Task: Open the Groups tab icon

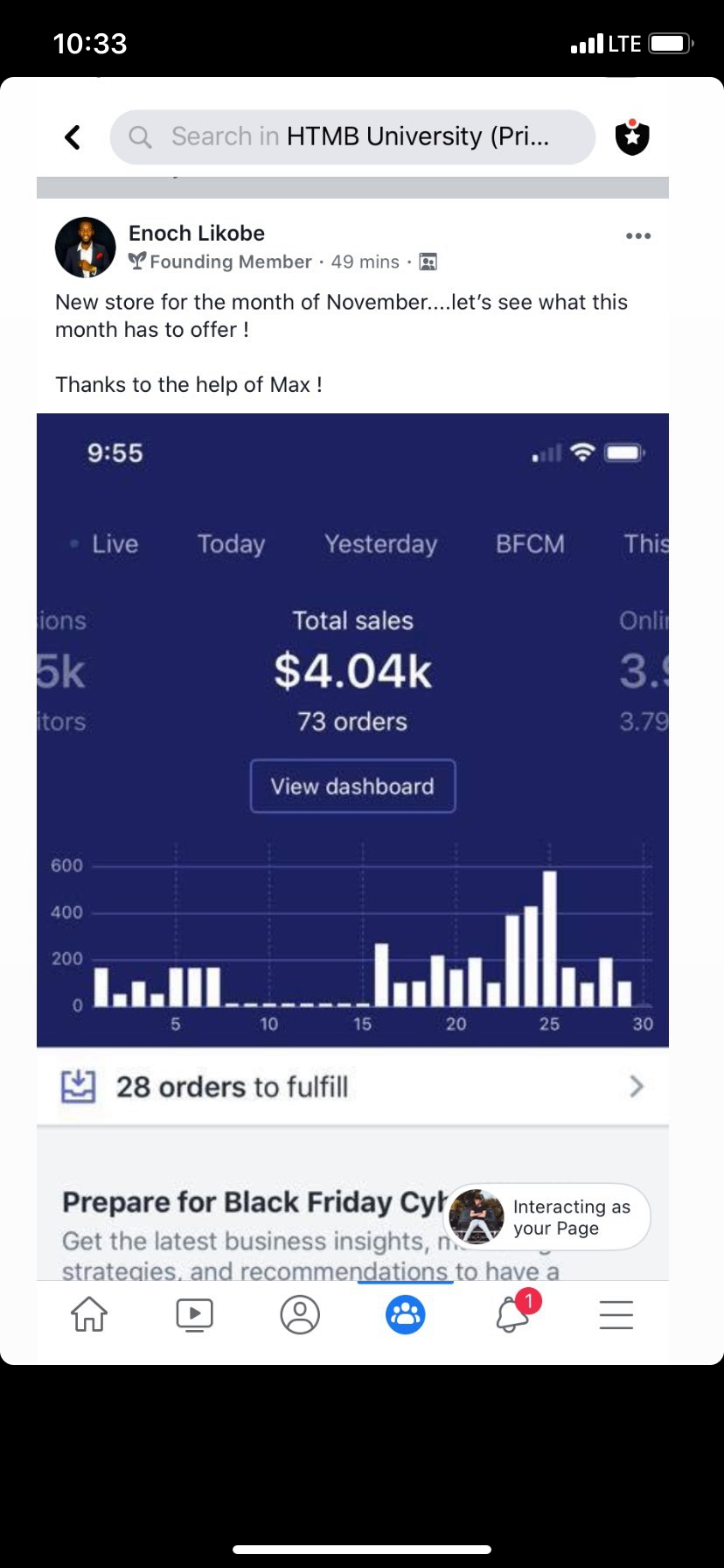Action: point(405,1314)
